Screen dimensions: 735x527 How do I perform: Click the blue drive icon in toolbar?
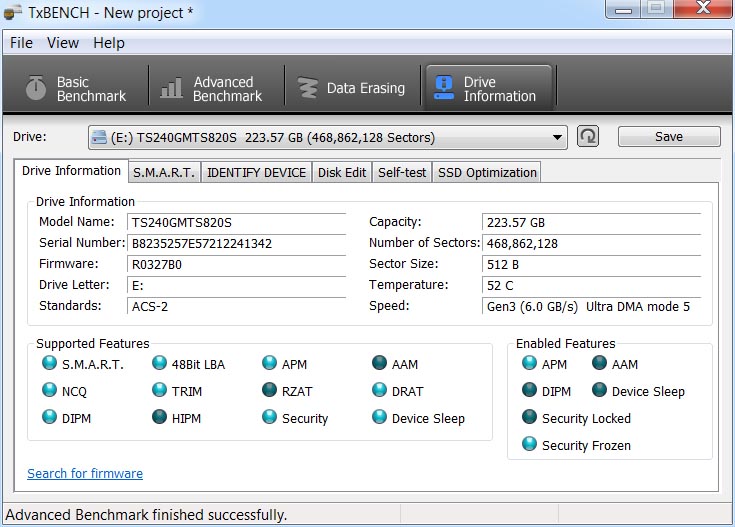[444, 88]
